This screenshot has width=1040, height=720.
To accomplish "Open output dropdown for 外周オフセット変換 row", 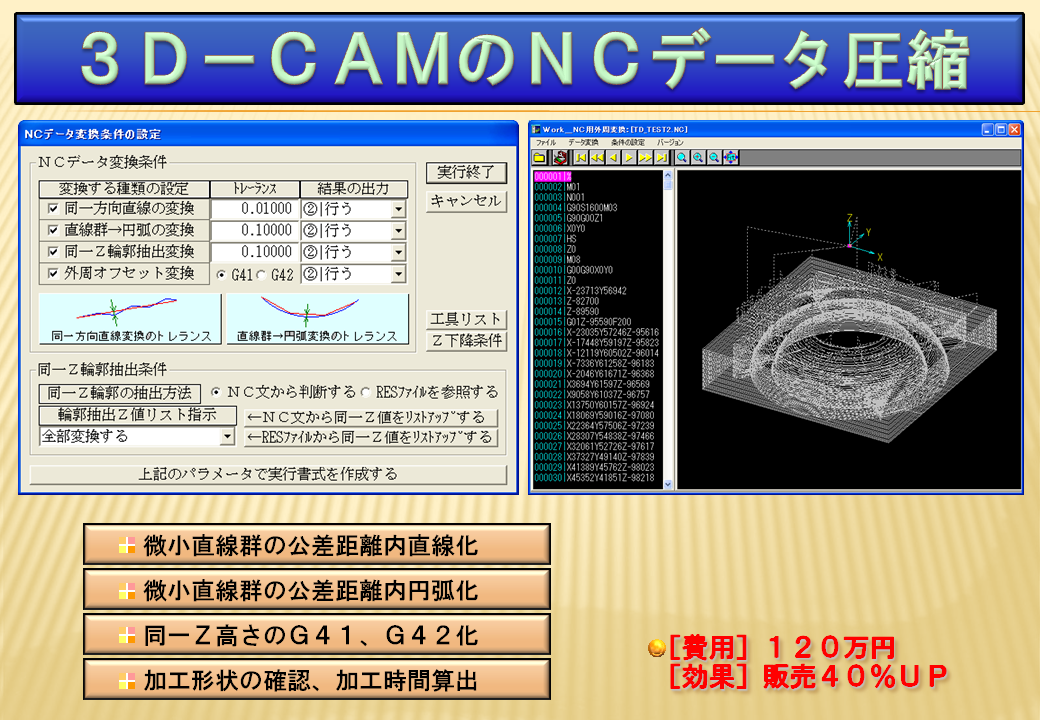I will pyautogui.click(x=398, y=274).
